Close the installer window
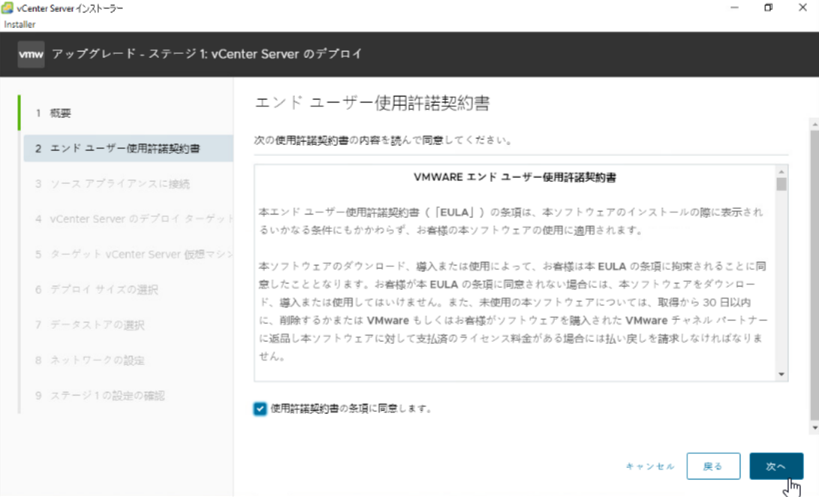819x497 pixels. 803,8
